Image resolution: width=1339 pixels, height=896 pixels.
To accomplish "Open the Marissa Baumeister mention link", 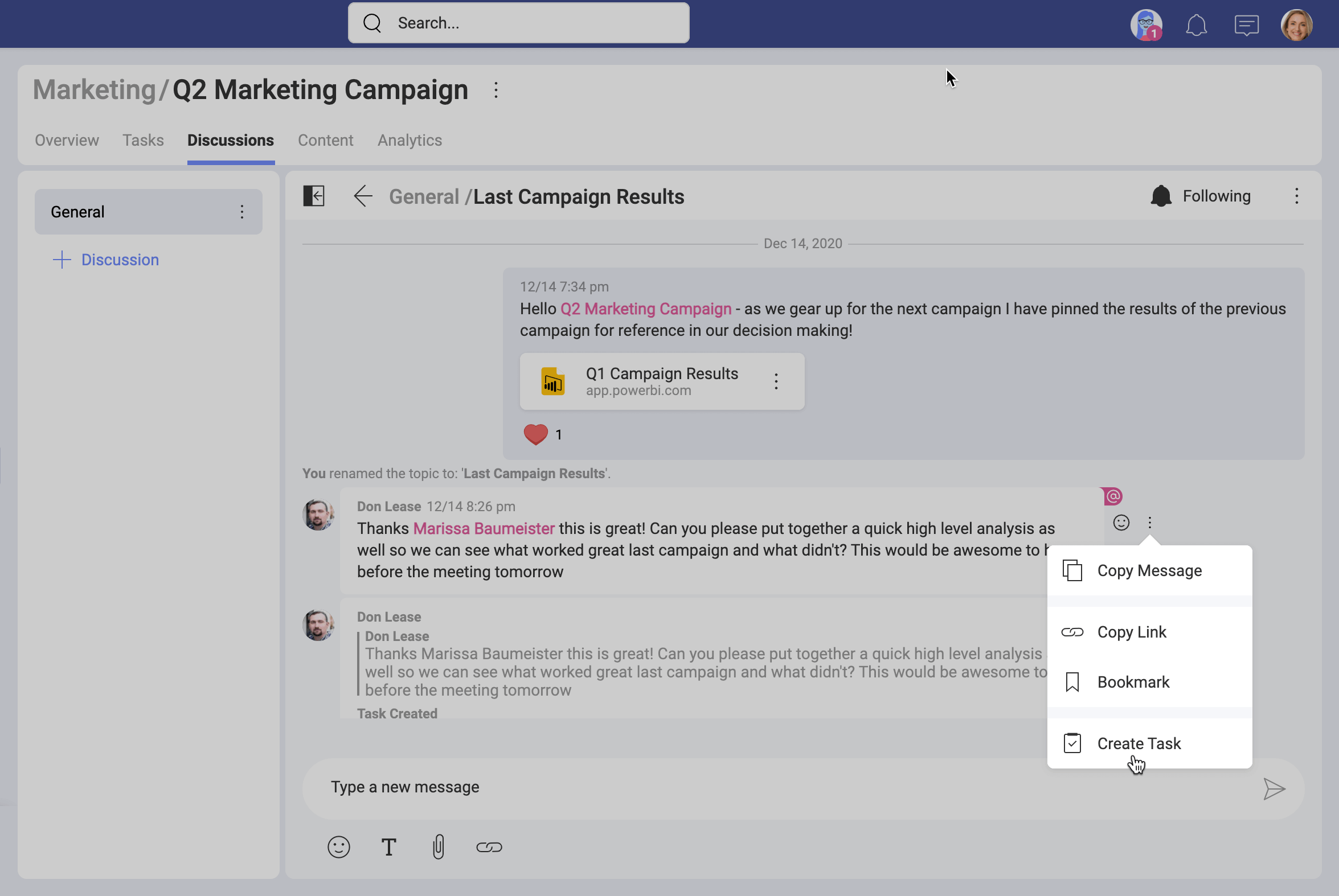I will click(484, 528).
